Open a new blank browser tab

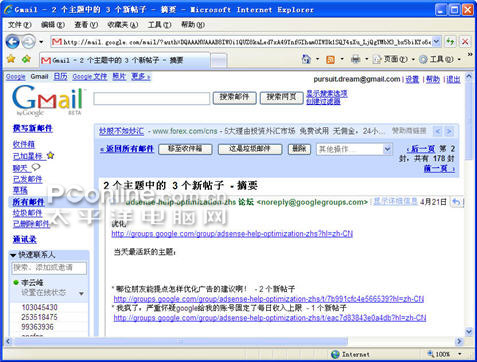point(219,61)
